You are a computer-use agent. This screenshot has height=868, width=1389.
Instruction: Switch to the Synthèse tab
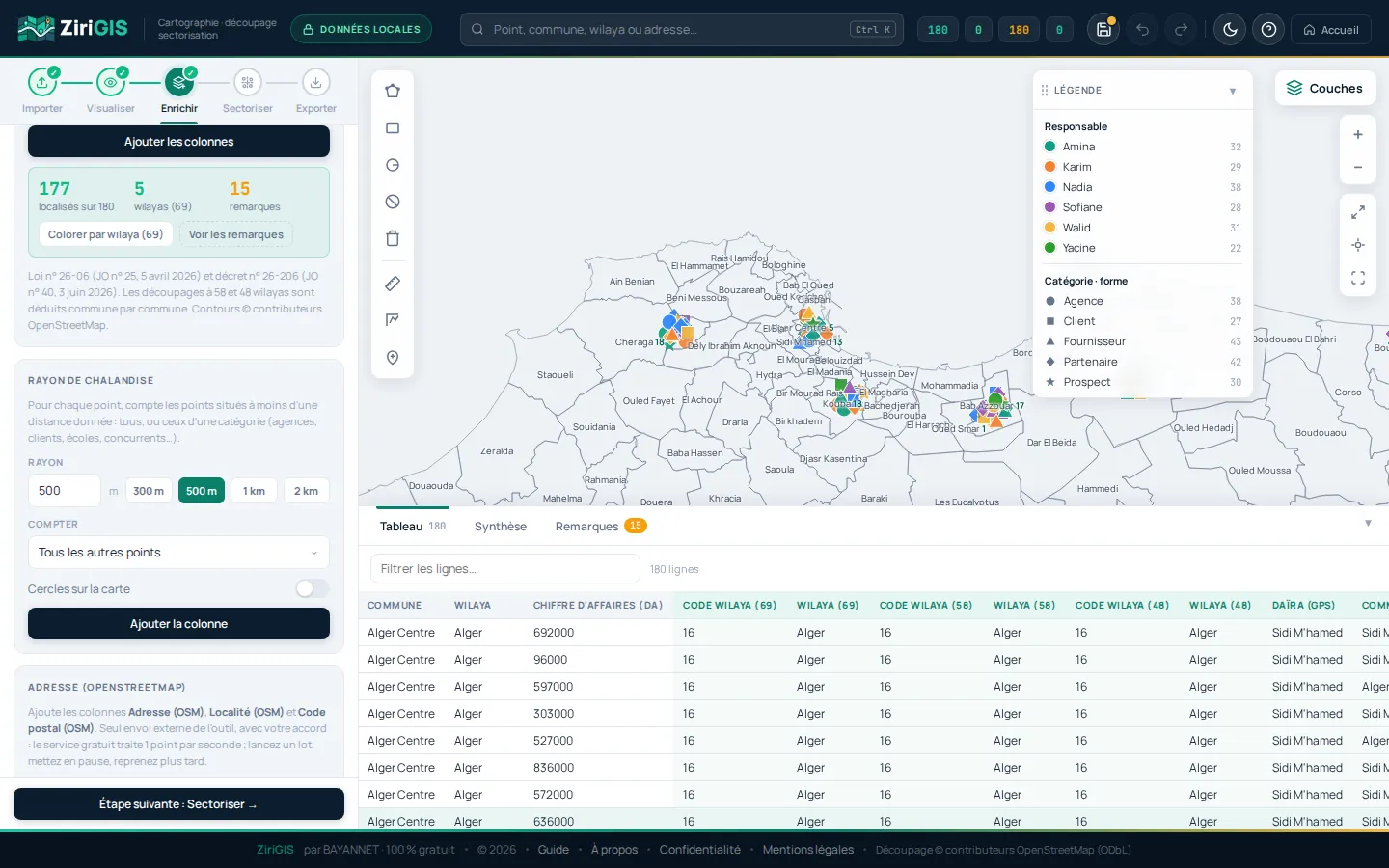coord(501,527)
